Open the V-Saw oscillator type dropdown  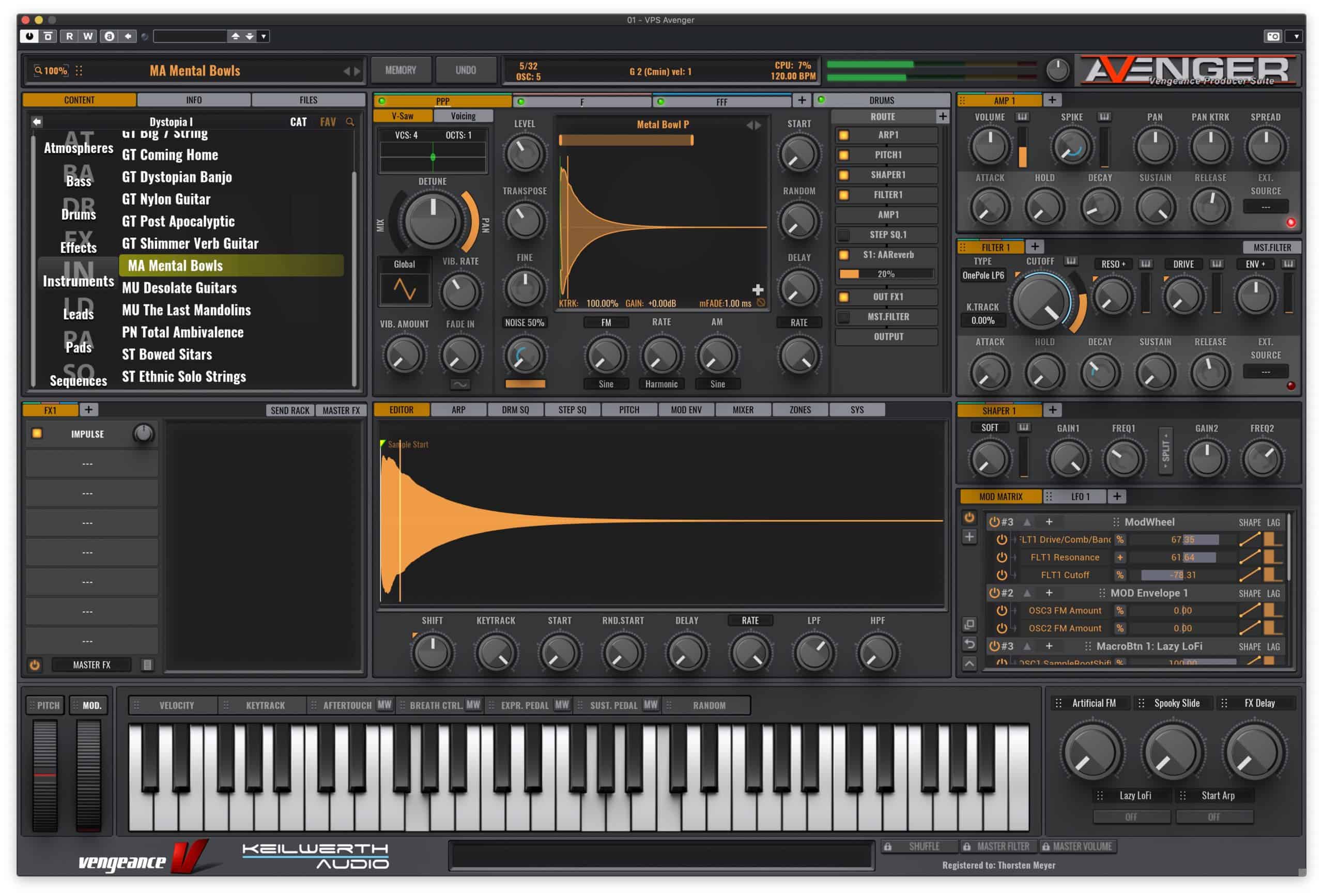[403, 116]
